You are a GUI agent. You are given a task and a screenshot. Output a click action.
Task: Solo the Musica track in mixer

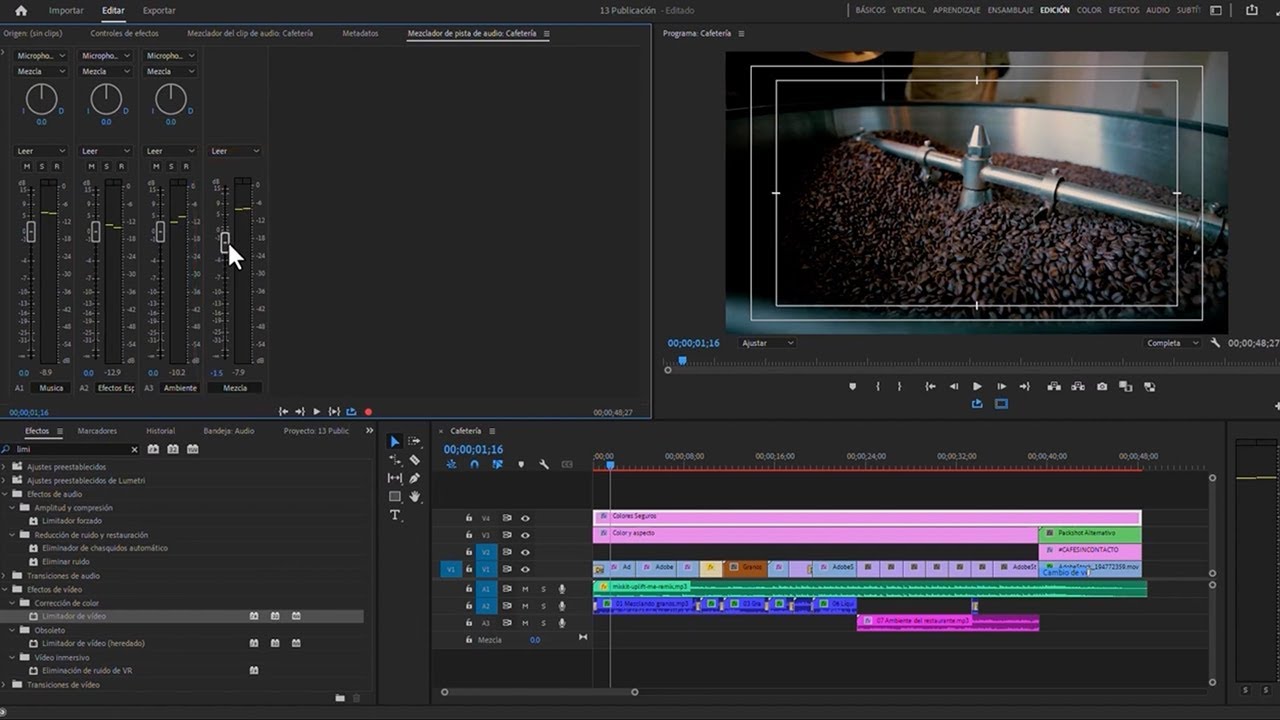coord(42,166)
